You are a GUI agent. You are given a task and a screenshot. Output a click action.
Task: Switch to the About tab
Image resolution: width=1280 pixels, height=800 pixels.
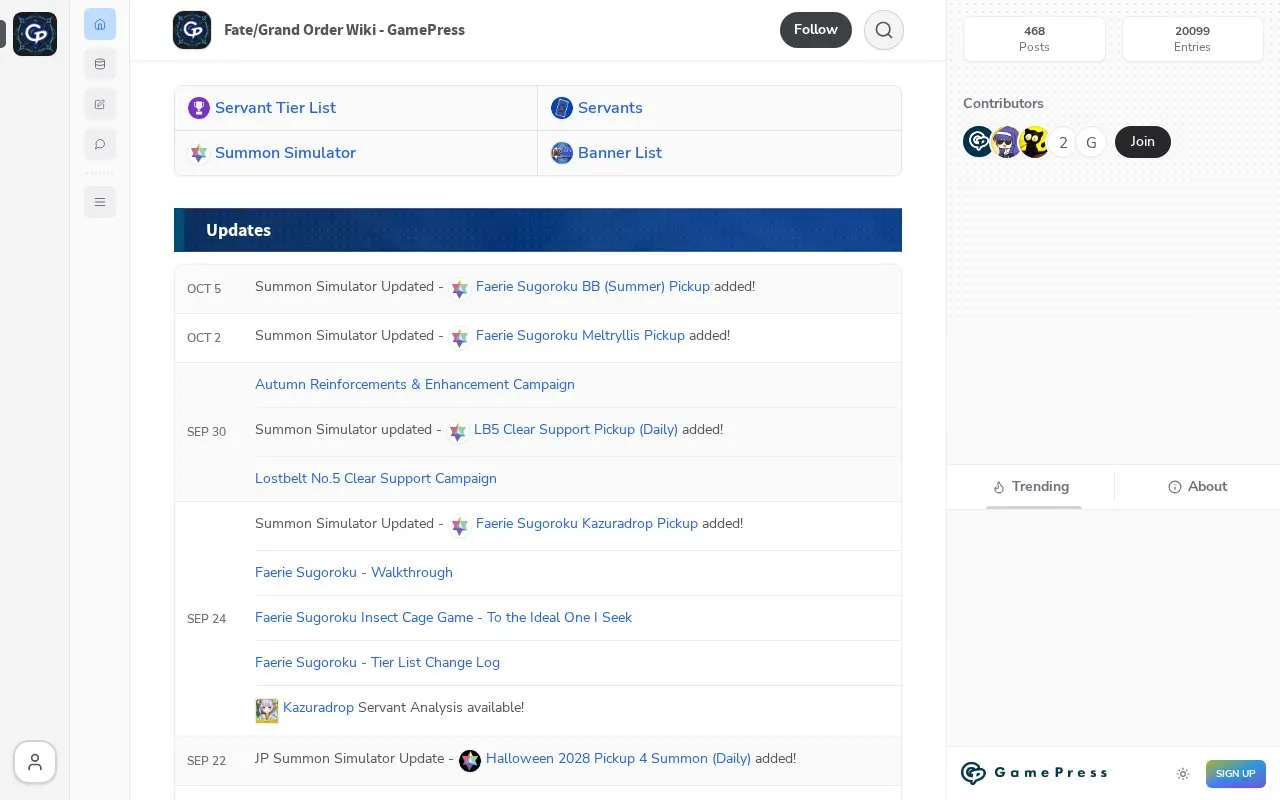(1198, 487)
